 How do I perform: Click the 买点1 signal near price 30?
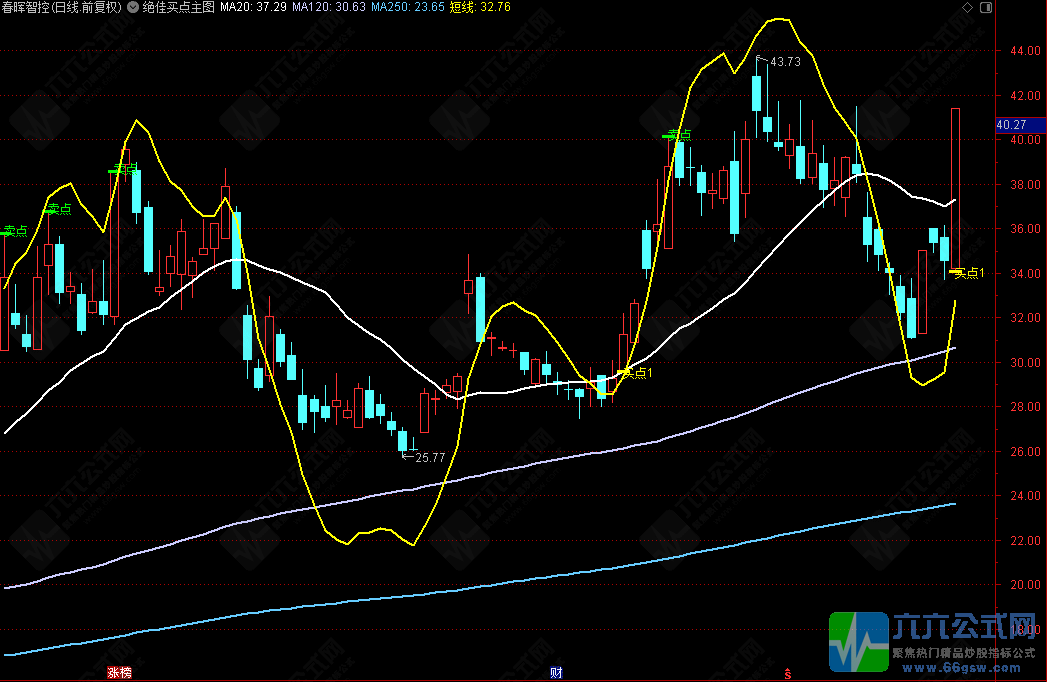tap(636, 373)
